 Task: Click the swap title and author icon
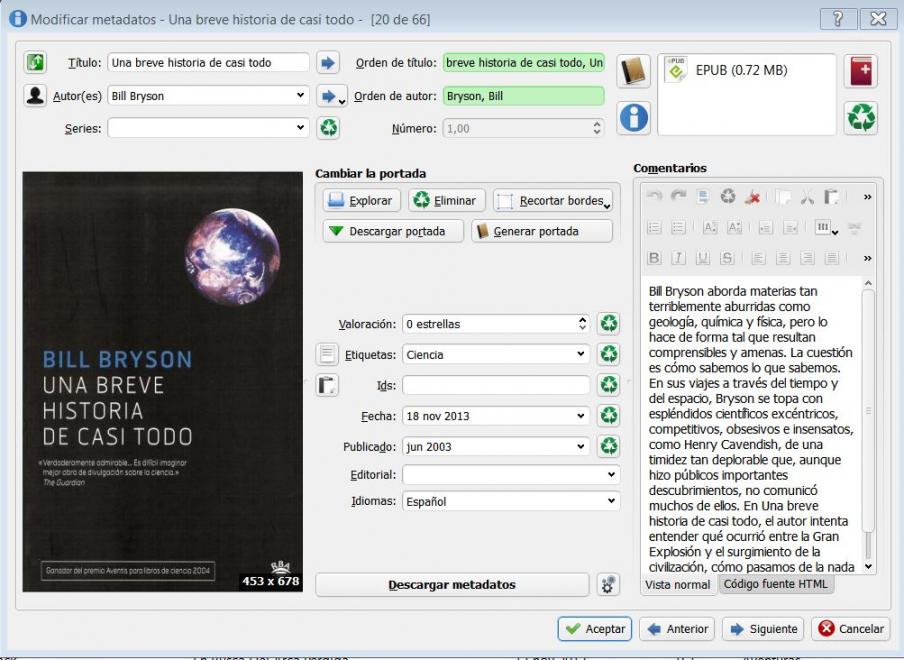click(x=36, y=63)
